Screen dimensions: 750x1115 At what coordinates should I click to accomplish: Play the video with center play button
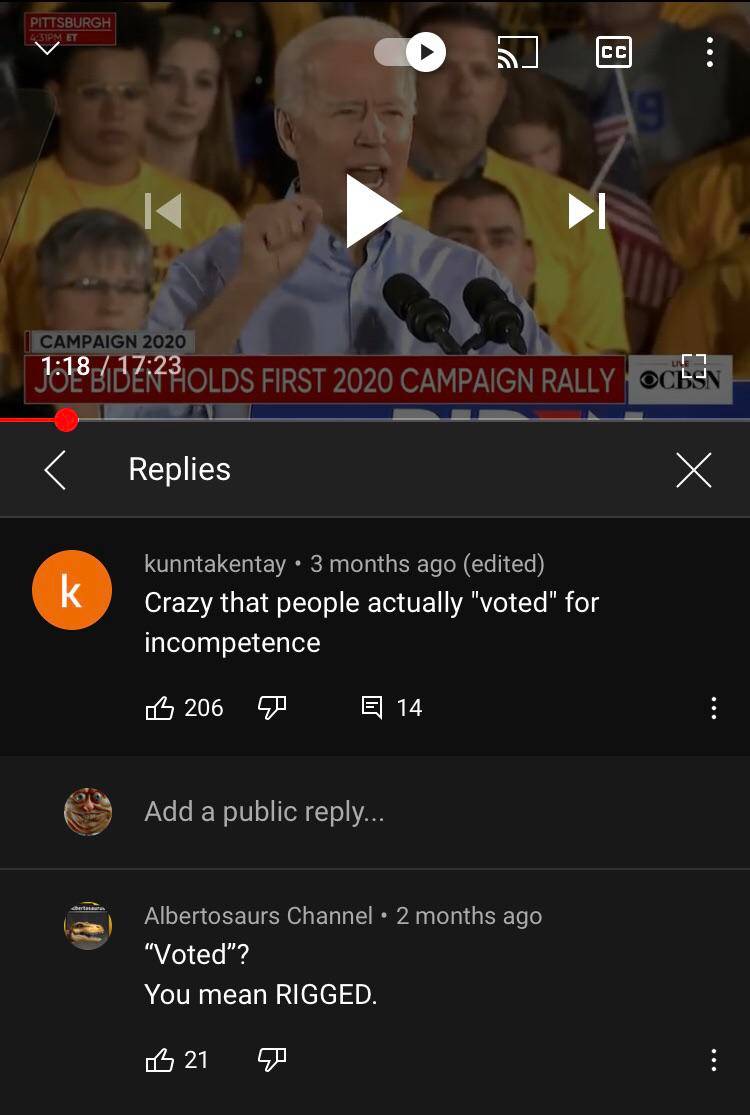[373, 210]
